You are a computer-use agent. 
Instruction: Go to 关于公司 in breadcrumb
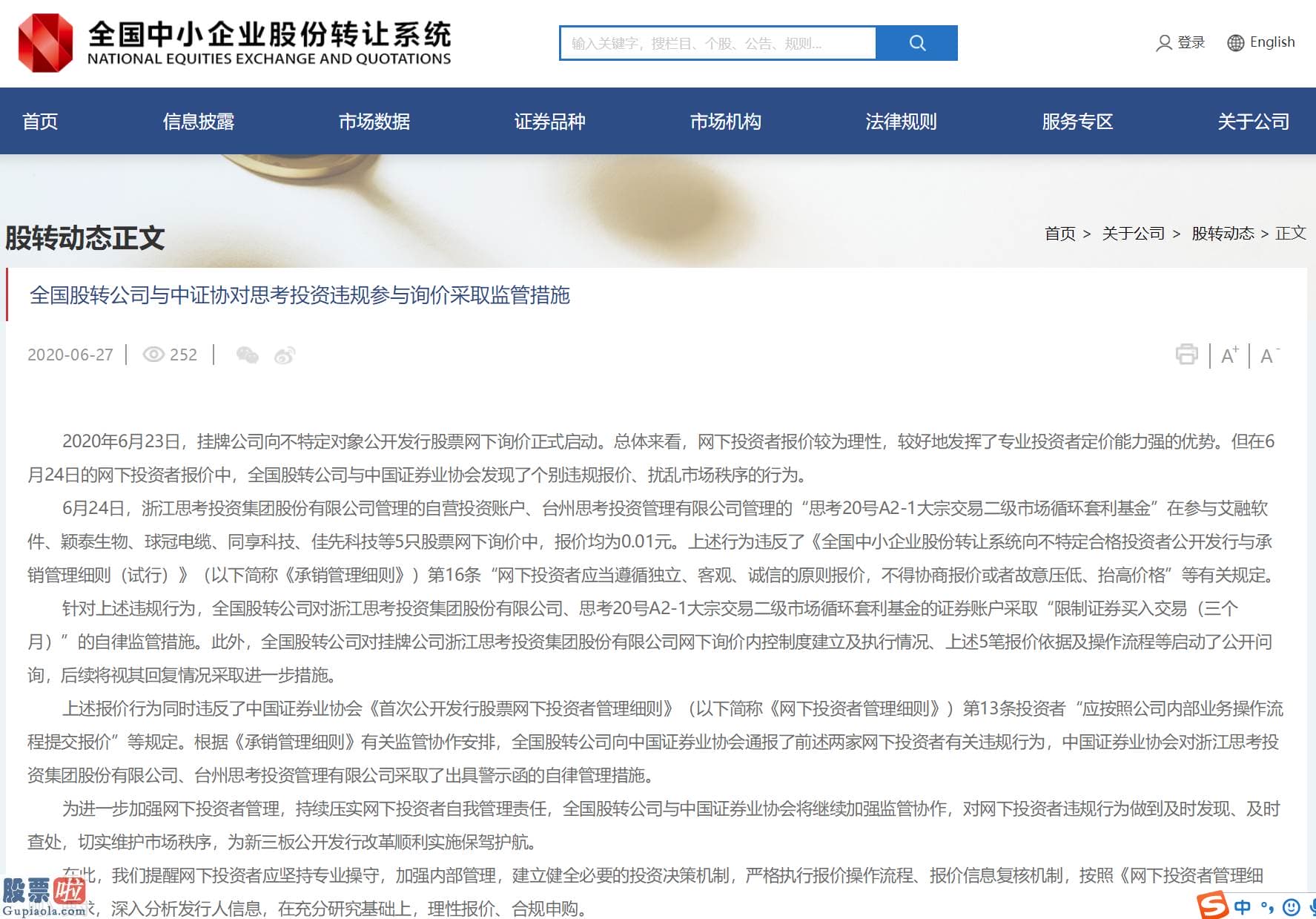coord(1134,234)
